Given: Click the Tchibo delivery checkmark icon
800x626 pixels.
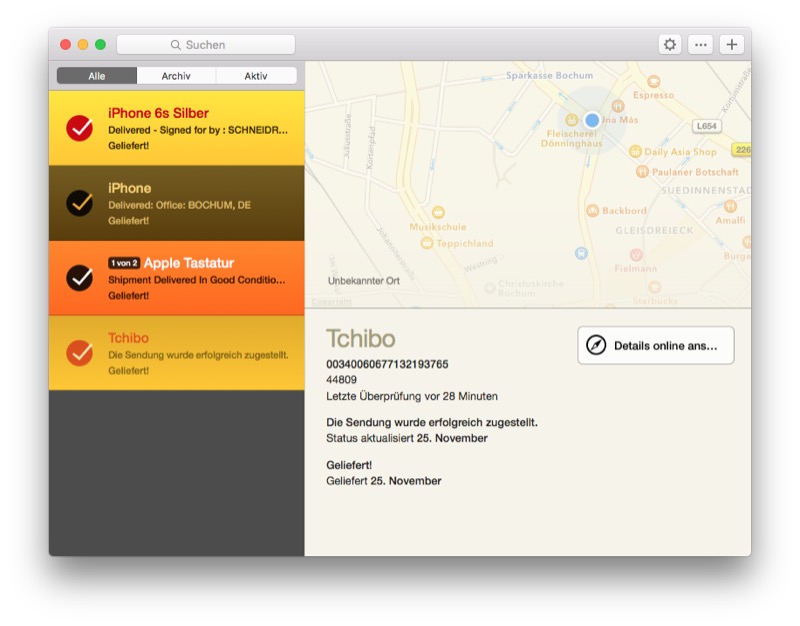Looking at the screenshot, I should (79, 353).
